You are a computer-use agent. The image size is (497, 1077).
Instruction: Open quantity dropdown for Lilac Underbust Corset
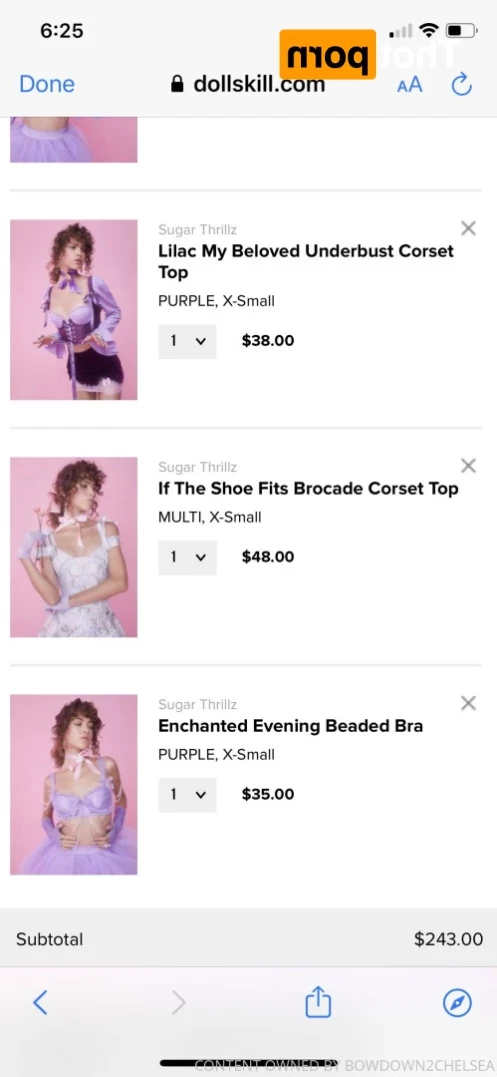(187, 341)
